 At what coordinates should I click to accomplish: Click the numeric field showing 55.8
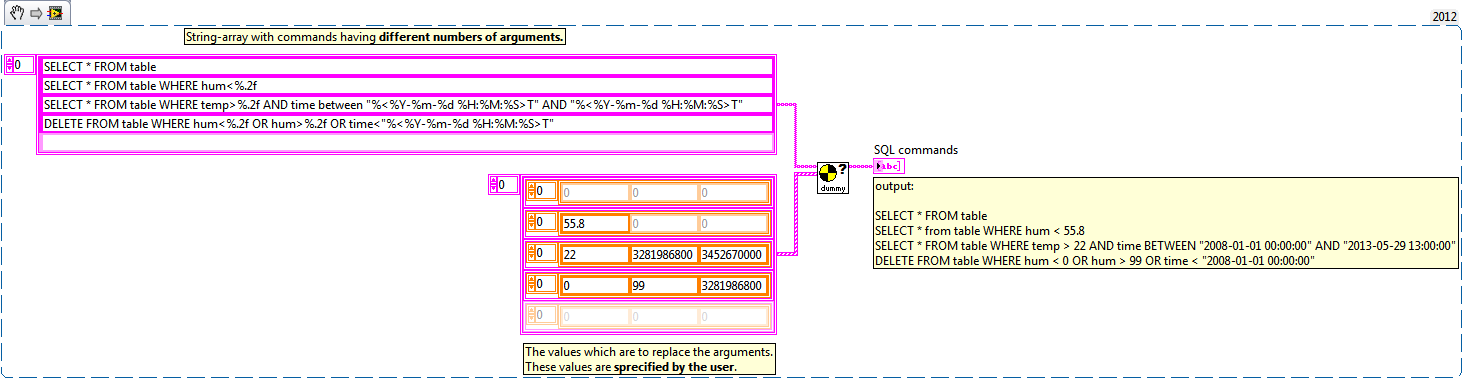coord(595,223)
